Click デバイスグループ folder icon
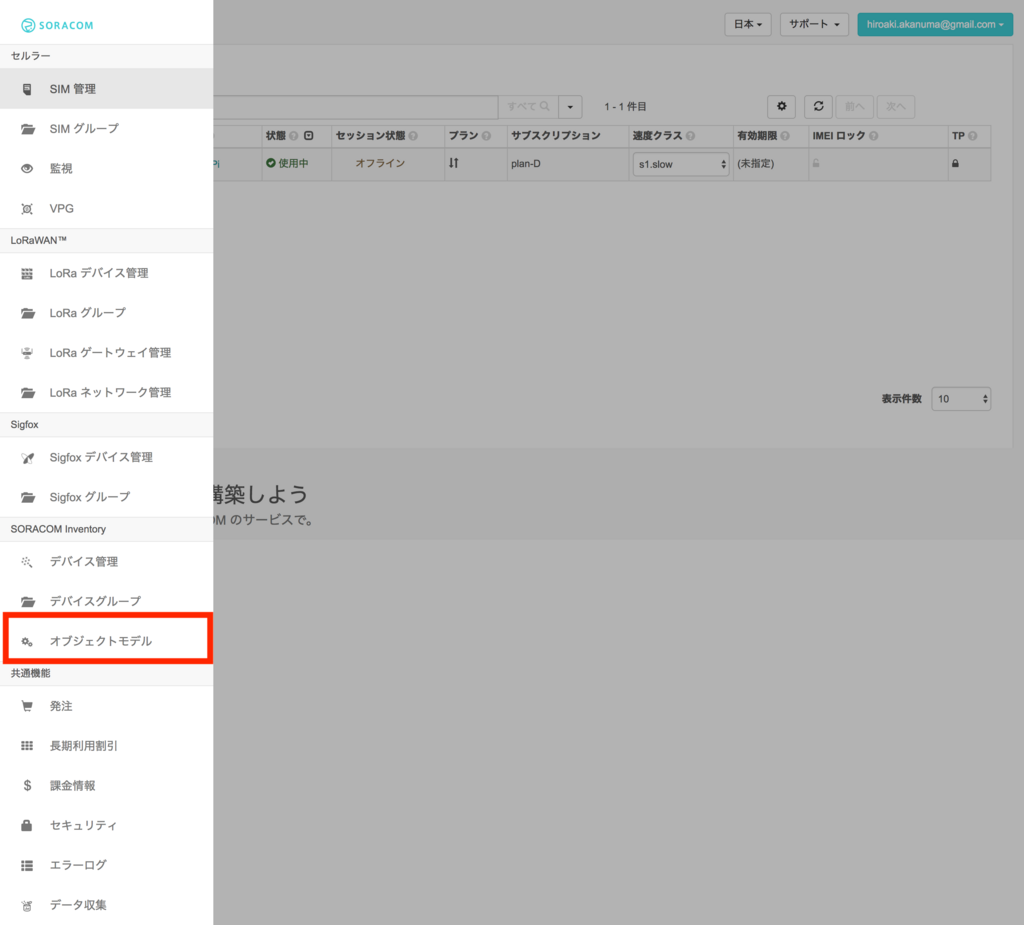 click(x=27, y=601)
